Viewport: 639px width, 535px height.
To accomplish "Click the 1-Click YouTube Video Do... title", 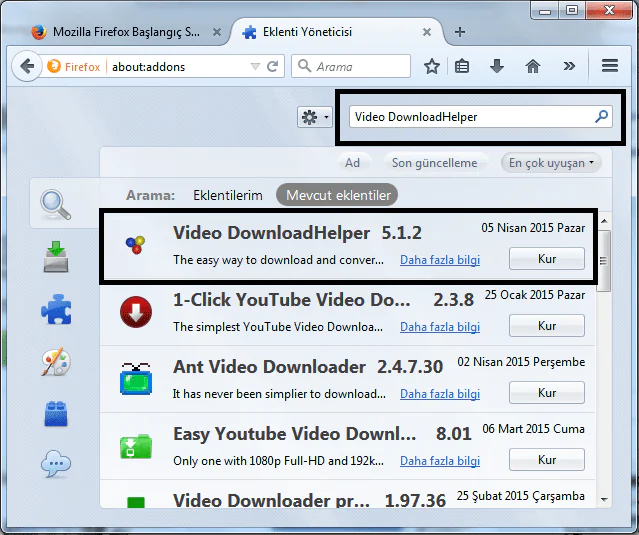I will pos(292,300).
